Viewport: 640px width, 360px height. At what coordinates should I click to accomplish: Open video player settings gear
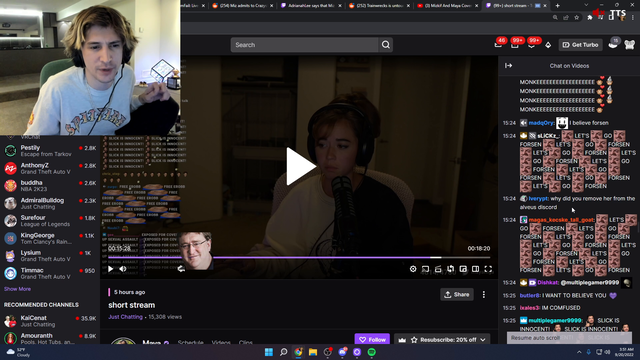[413, 269]
